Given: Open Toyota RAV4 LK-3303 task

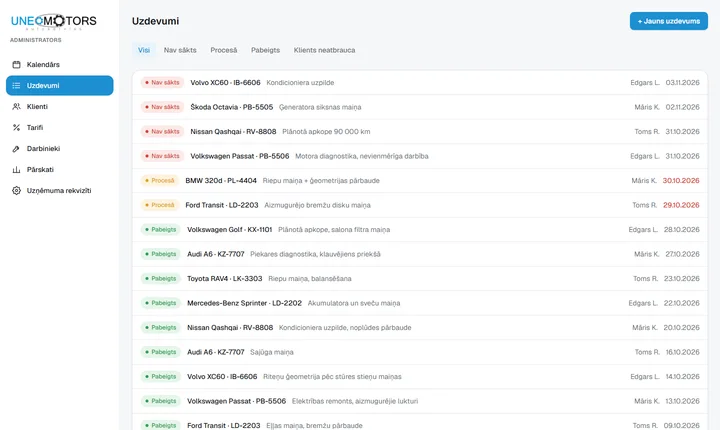Looking at the screenshot, I should 420,278.
